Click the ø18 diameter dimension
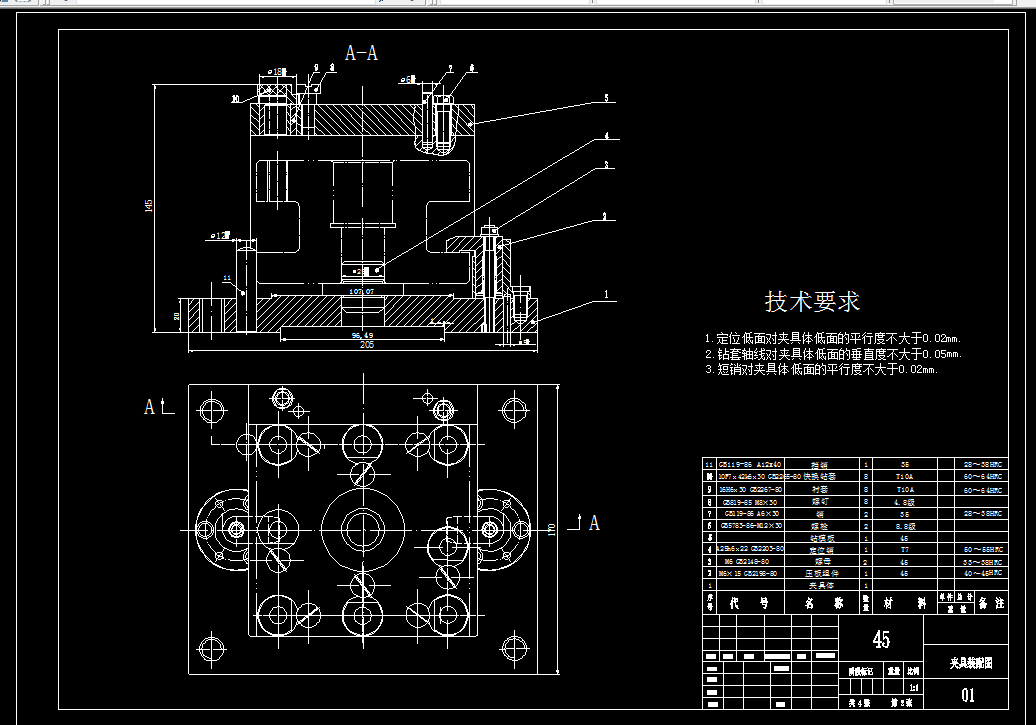 tap(275, 71)
